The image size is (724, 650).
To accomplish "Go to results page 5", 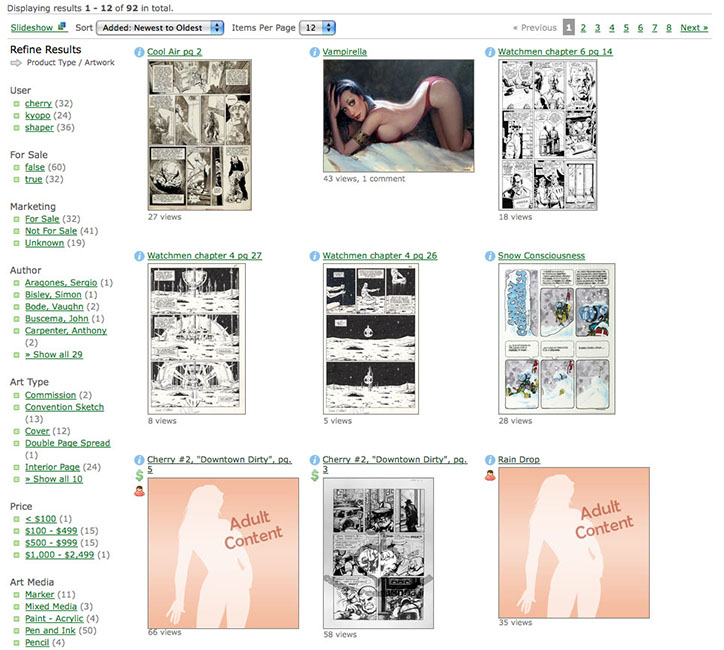I will tap(626, 28).
